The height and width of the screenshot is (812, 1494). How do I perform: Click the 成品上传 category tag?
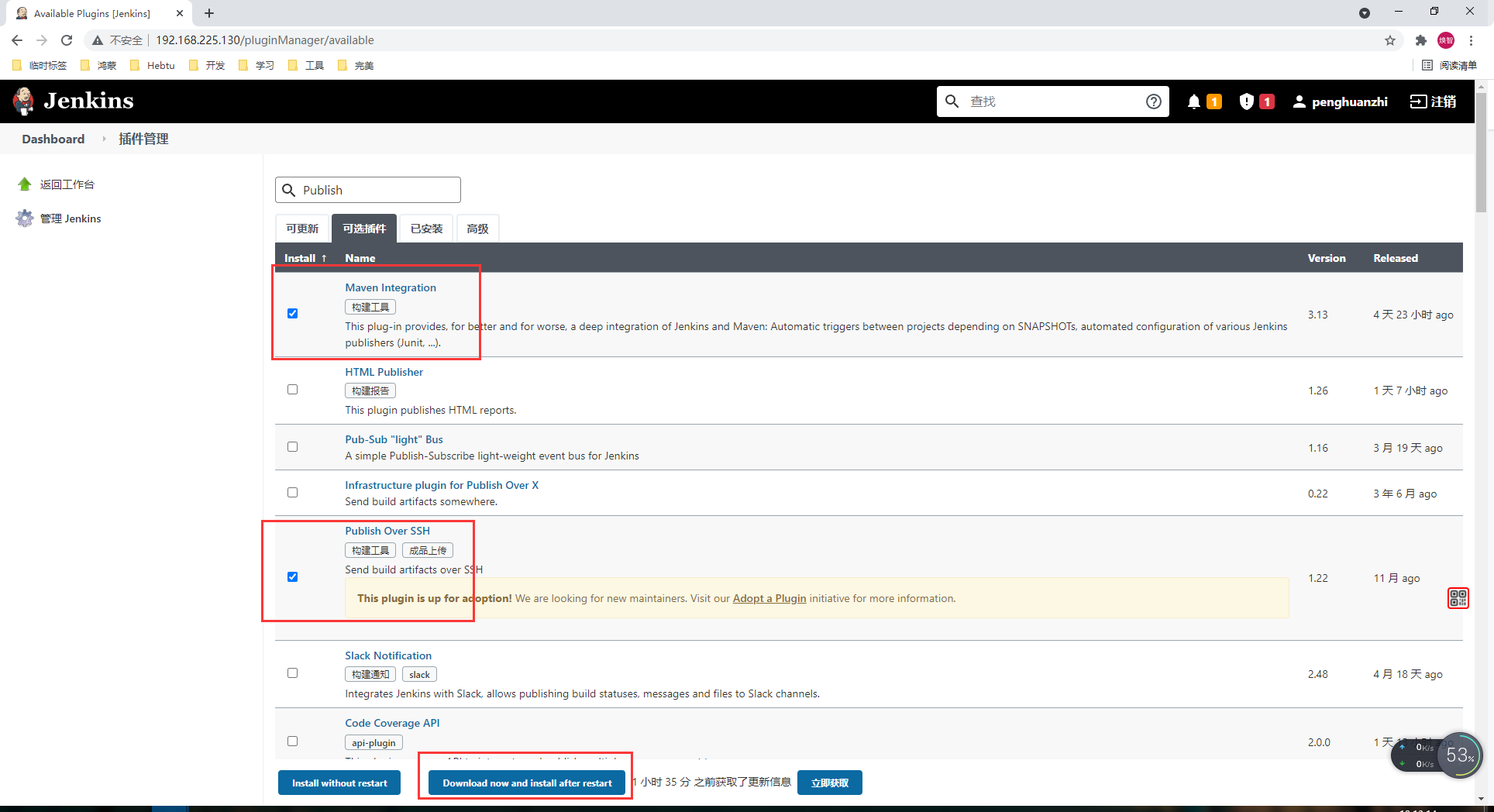[428, 550]
